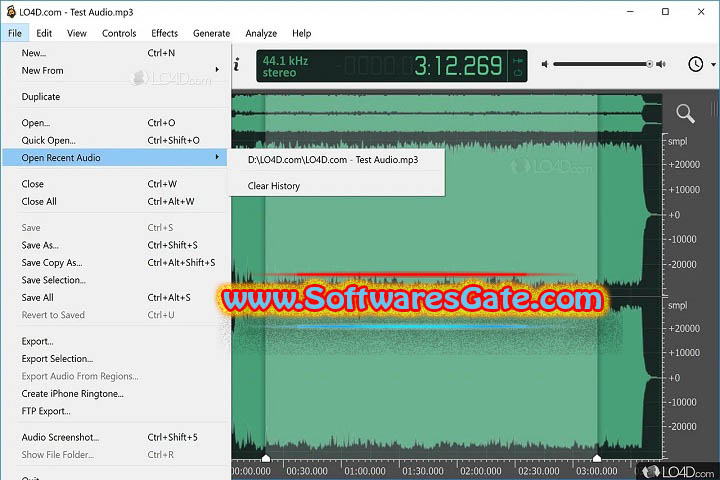Expand the New From submenu arrow
Viewport: 720px width, 480px height.
217,70
